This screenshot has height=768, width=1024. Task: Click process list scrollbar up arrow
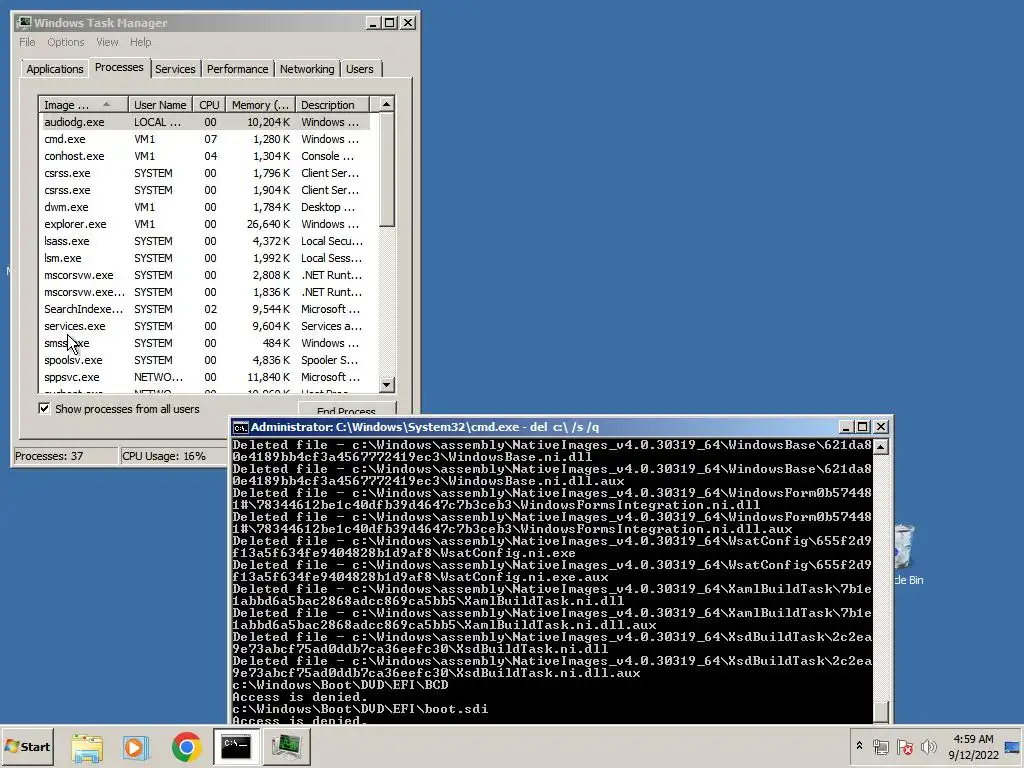(387, 104)
